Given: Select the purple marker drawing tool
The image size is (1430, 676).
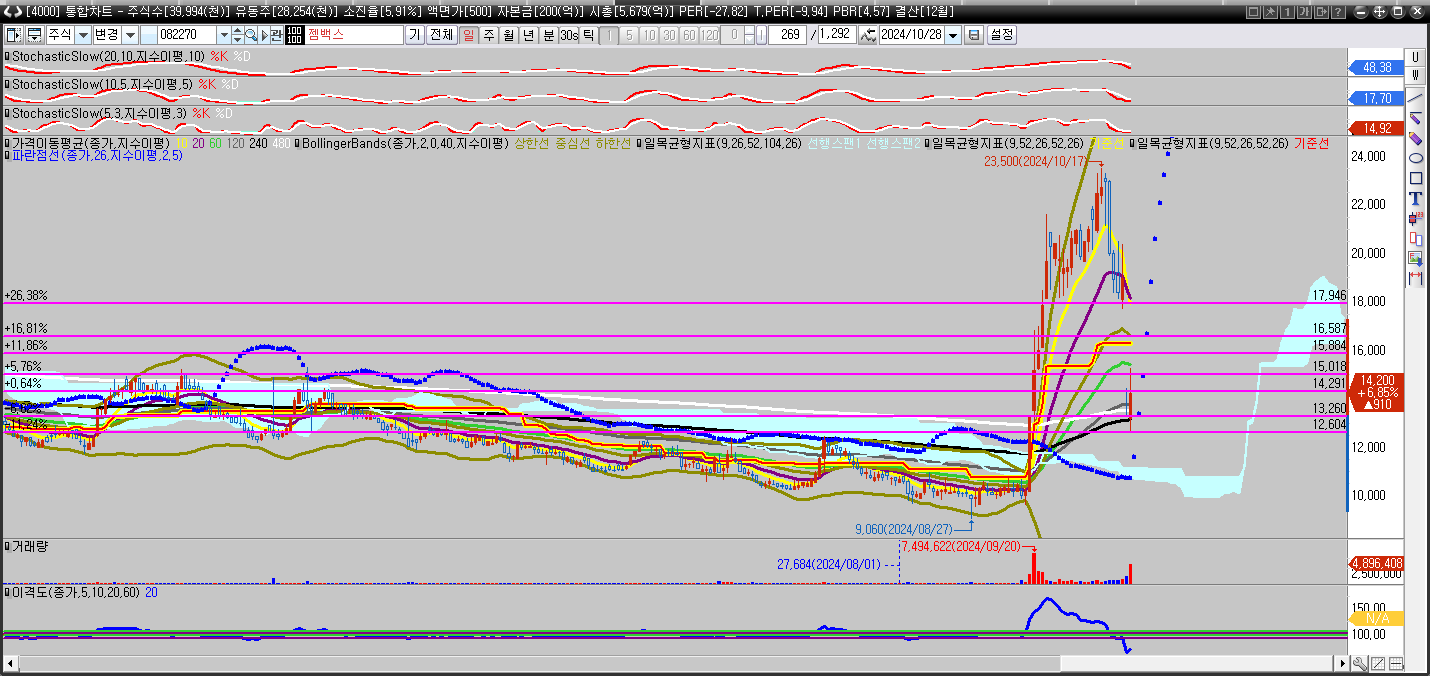Looking at the screenshot, I should click(1415, 138).
